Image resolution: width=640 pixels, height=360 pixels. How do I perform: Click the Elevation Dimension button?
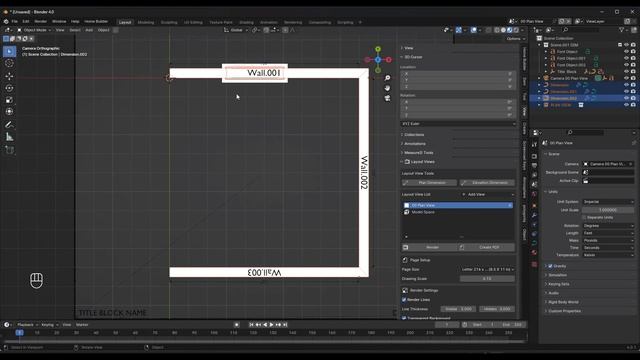[487, 183]
